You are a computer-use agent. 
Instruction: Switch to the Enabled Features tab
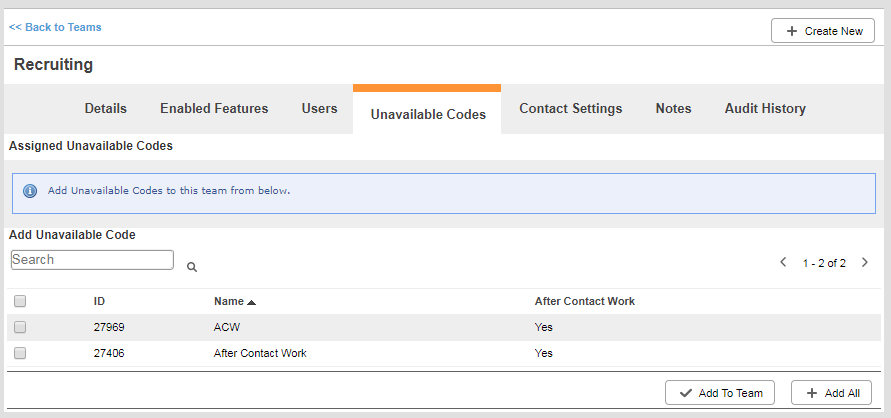point(214,109)
